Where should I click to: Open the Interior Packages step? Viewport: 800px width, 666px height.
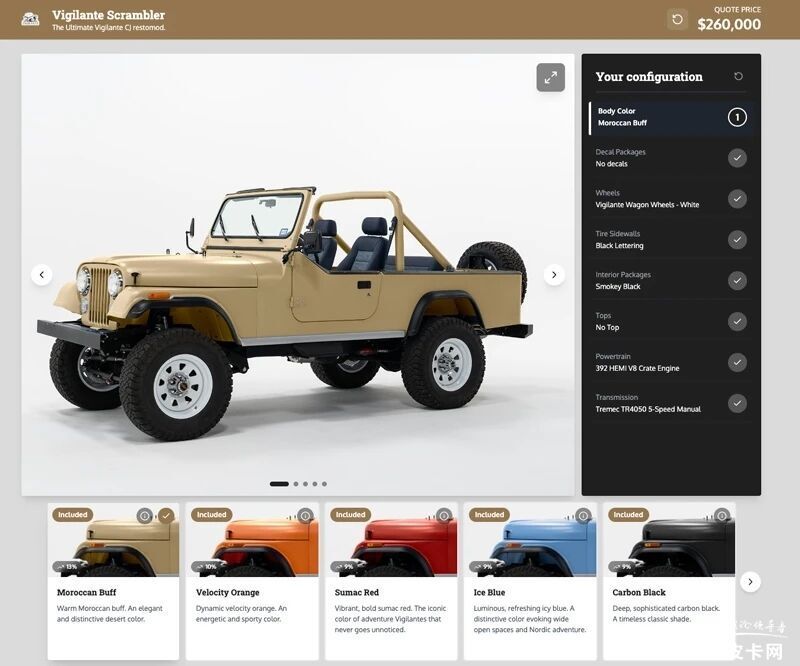(670, 280)
